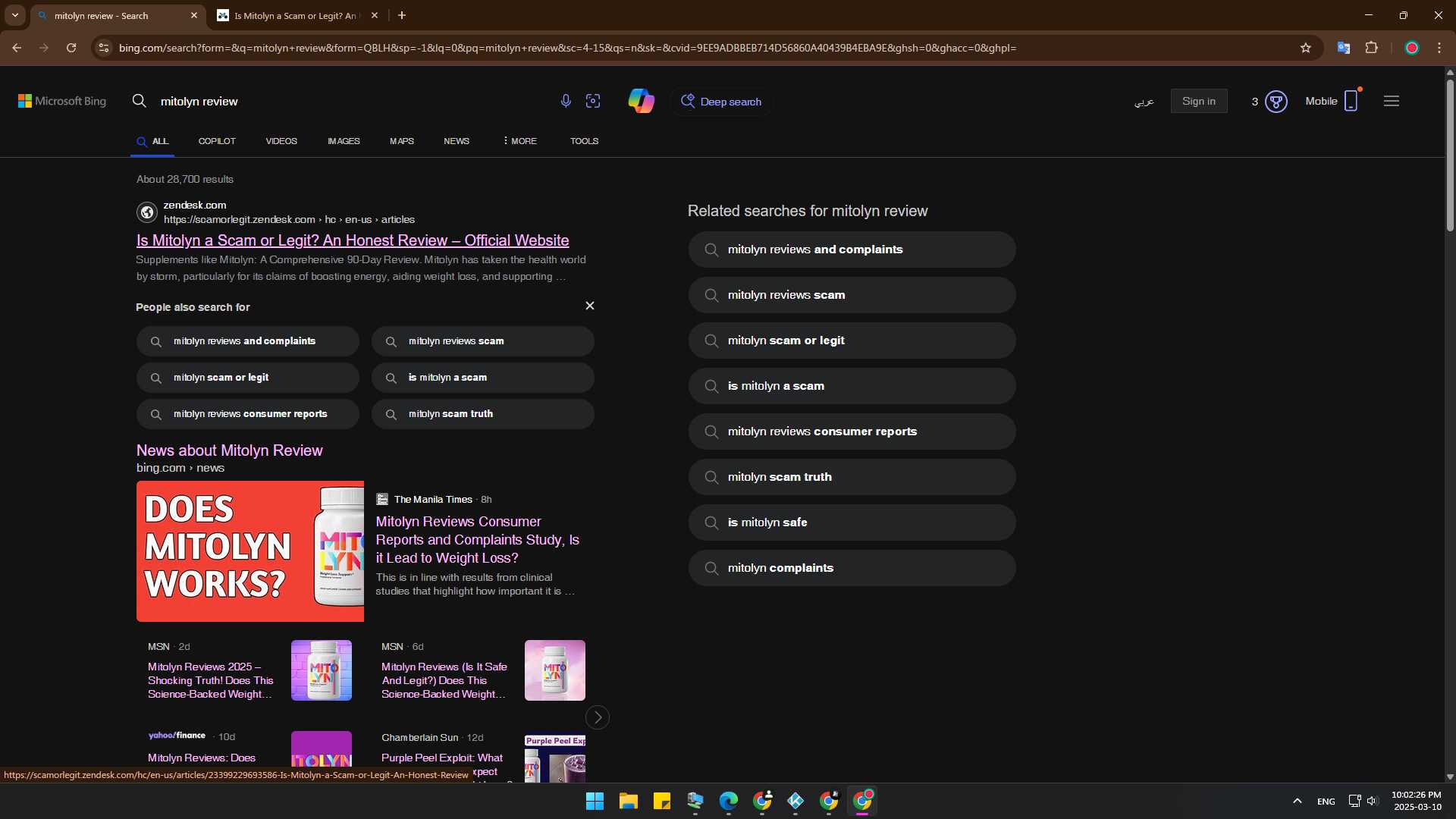Dismiss the People also search for panel
This screenshot has width=1456, height=819.
tap(590, 306)
